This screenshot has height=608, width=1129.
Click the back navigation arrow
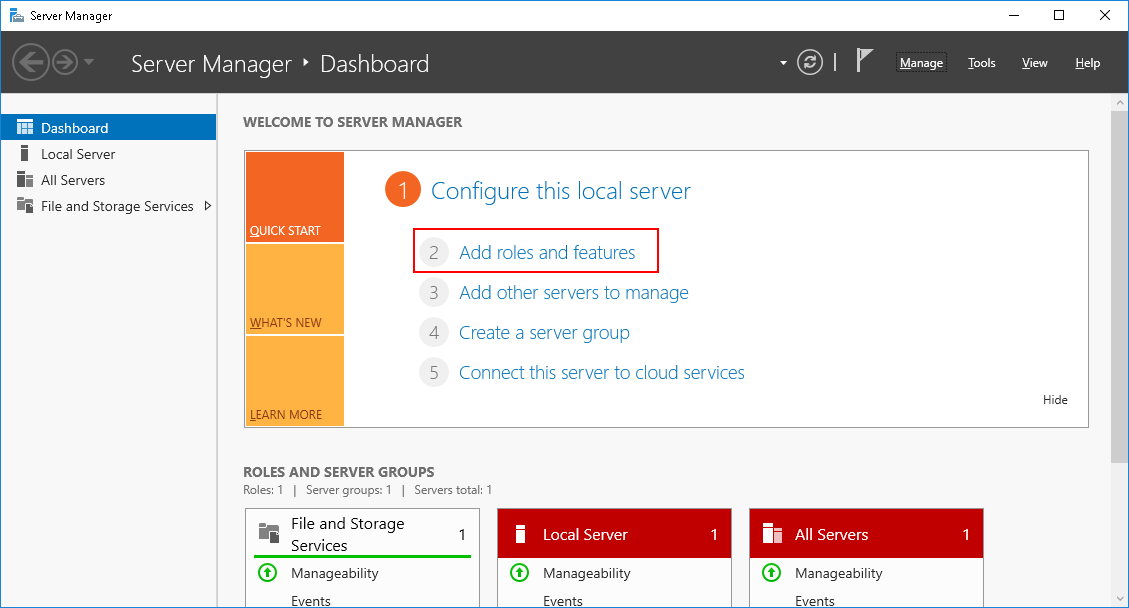(x=31, y=61)
